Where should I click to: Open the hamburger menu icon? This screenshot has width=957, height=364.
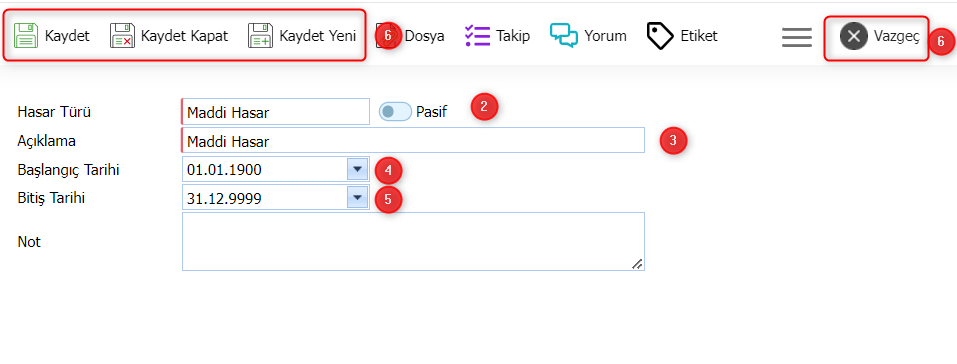coord(796,37)
